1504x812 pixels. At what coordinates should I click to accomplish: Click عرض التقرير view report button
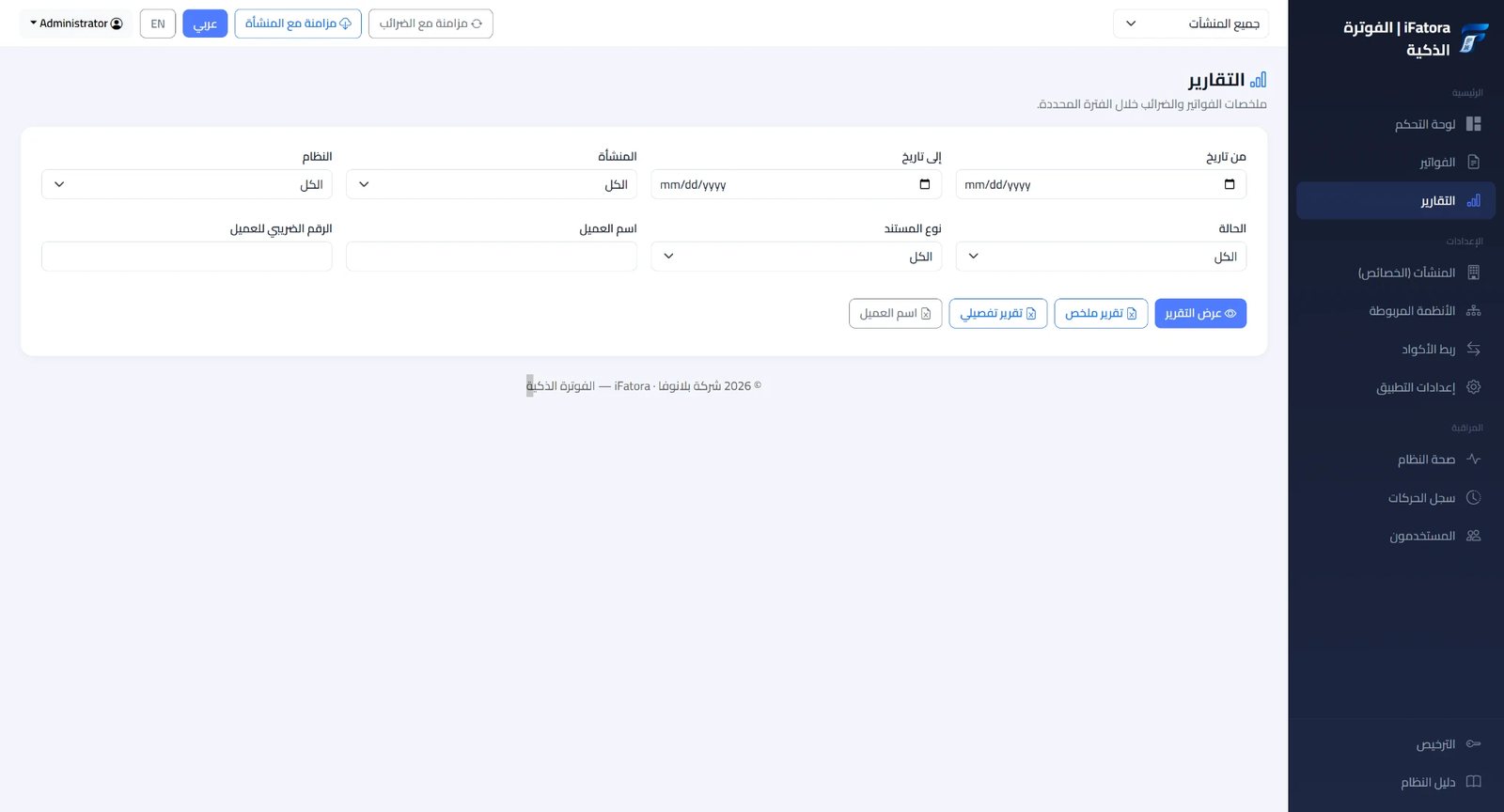1200,313
